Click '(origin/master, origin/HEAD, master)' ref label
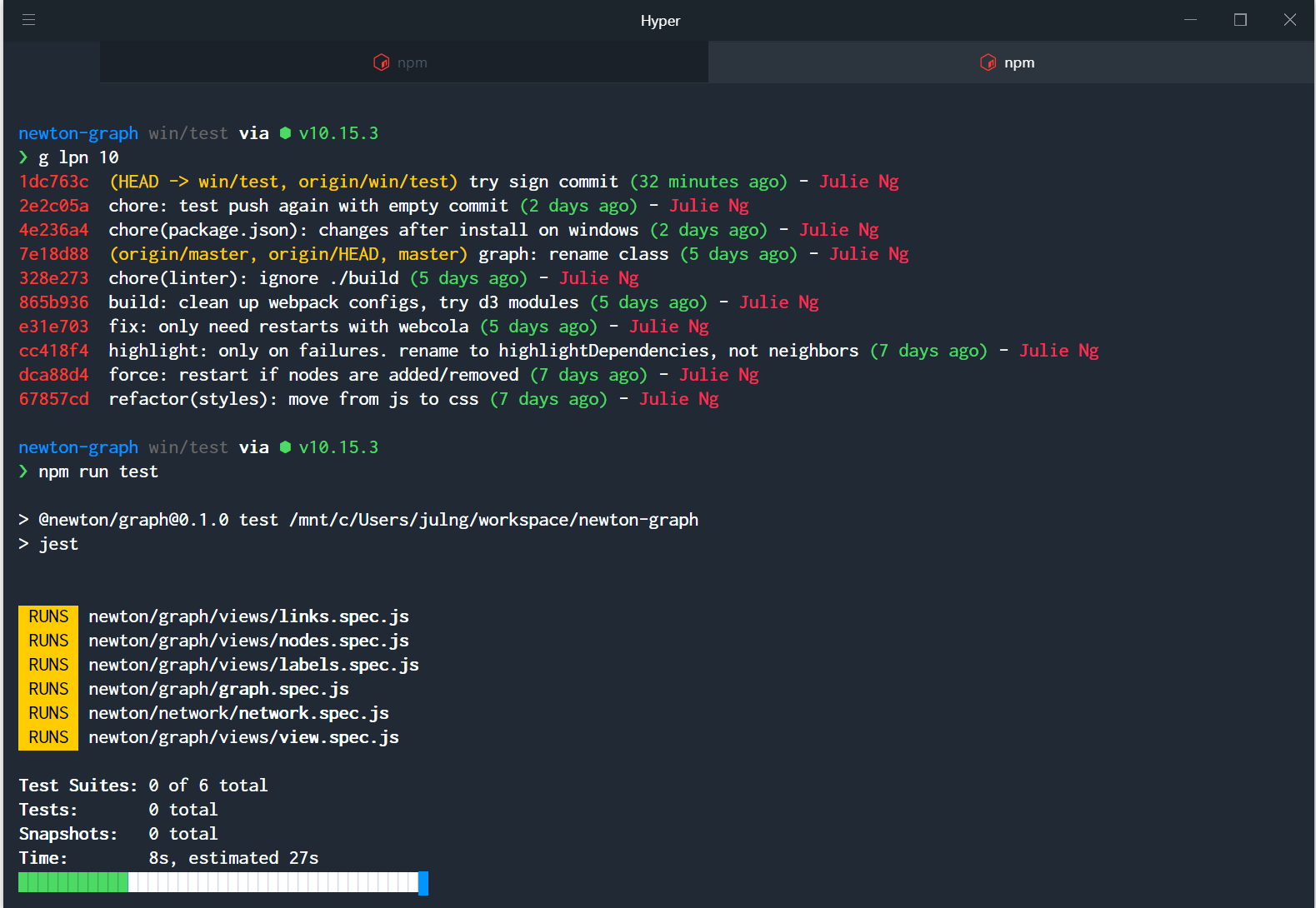The width and height of the screenshot is (1316, 908). (288, 254)
